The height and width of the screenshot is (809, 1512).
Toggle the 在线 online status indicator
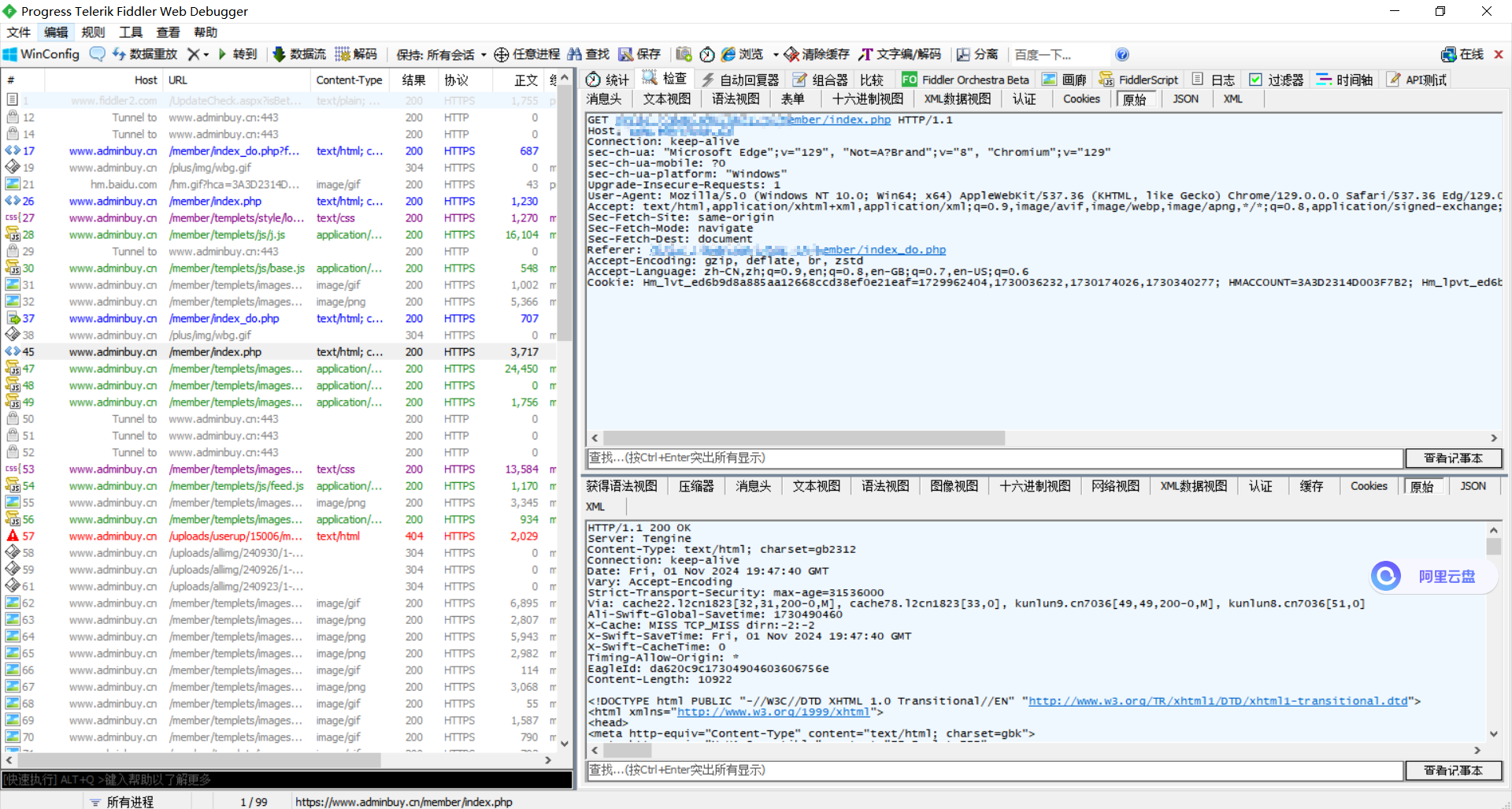(x=1462, y=54)
